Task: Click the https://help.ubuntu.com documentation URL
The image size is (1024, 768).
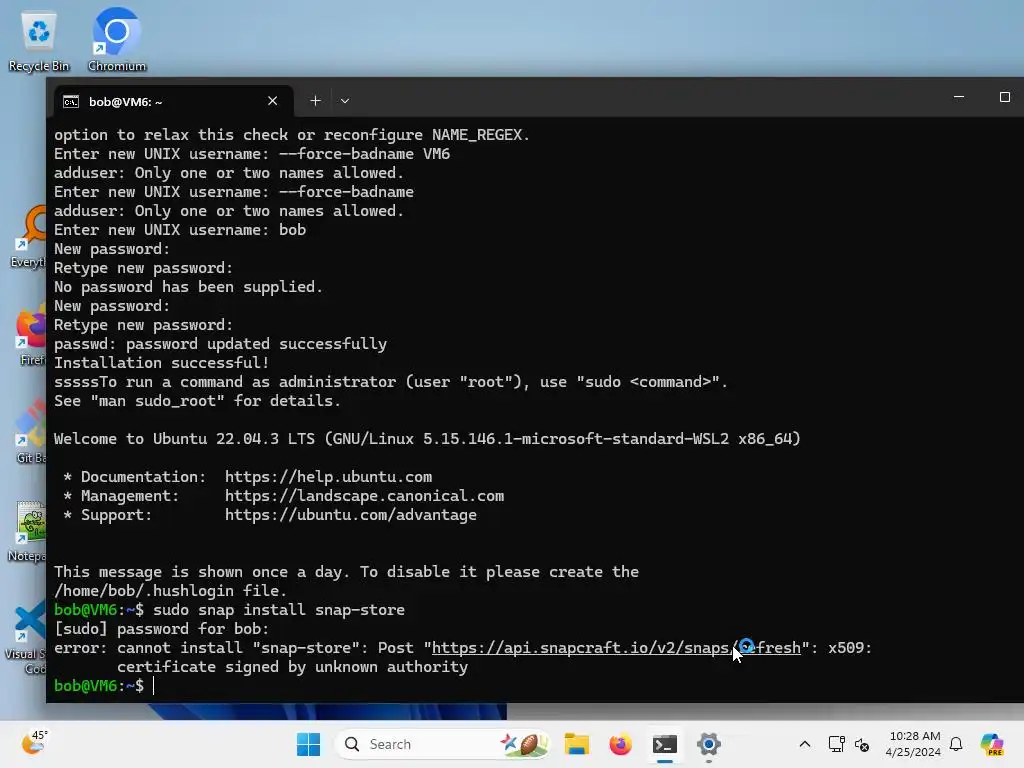Action: [328, 477]
